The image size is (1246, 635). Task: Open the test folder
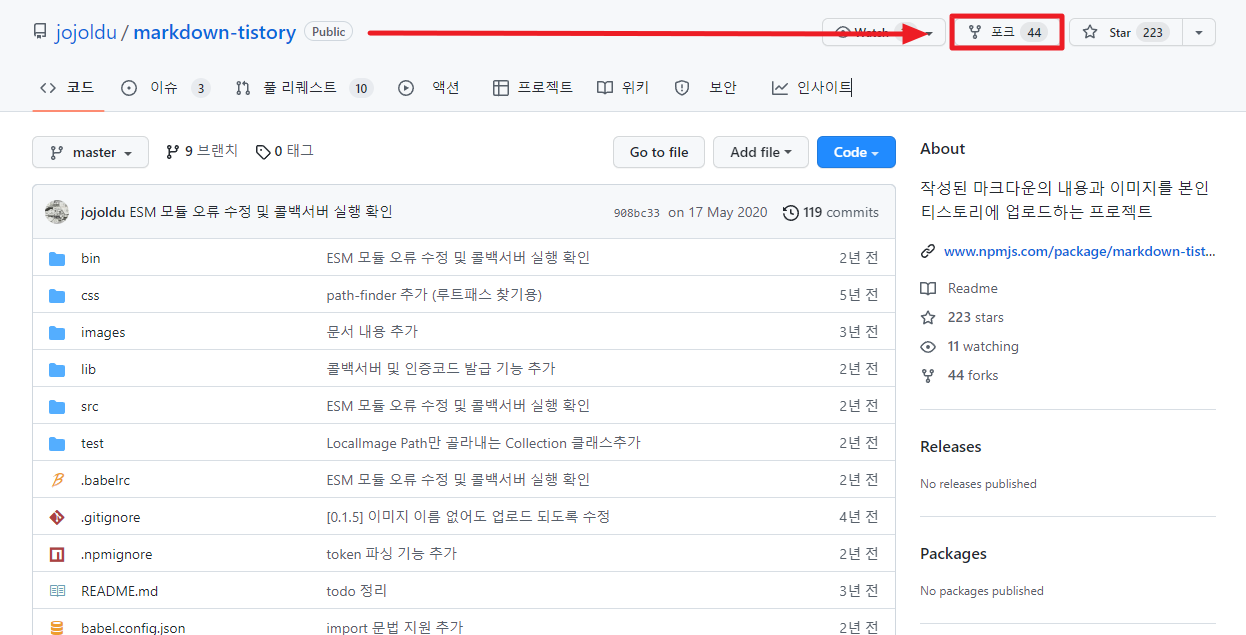tap(92, 443)
